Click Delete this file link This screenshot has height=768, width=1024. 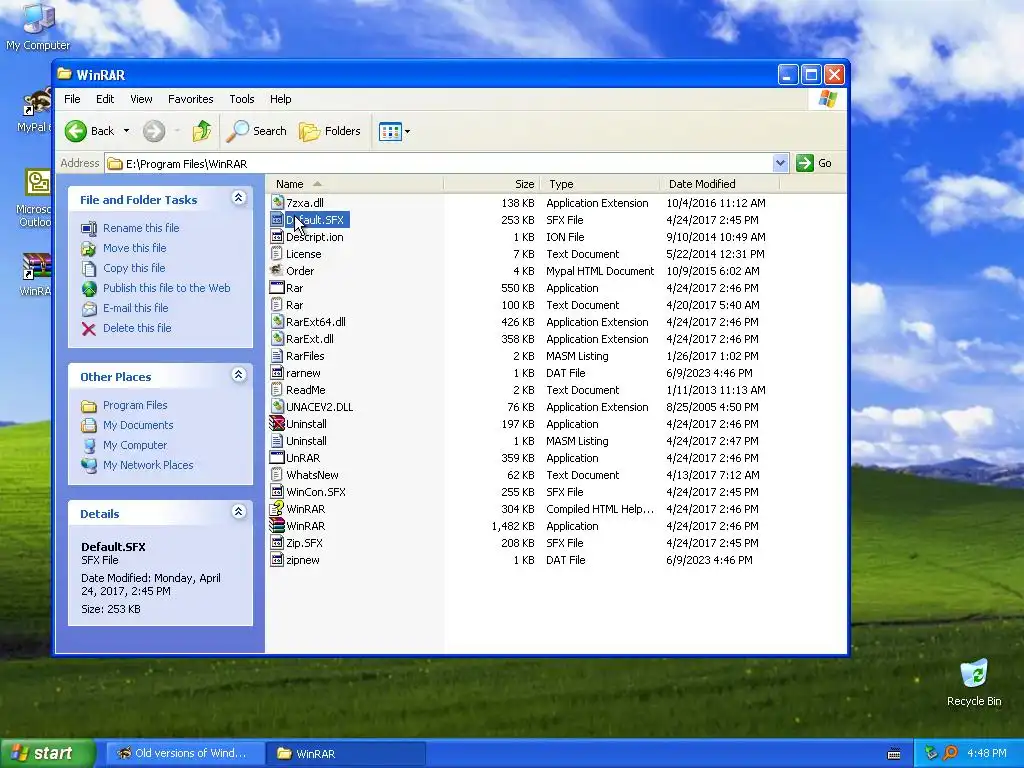(137, 328)
